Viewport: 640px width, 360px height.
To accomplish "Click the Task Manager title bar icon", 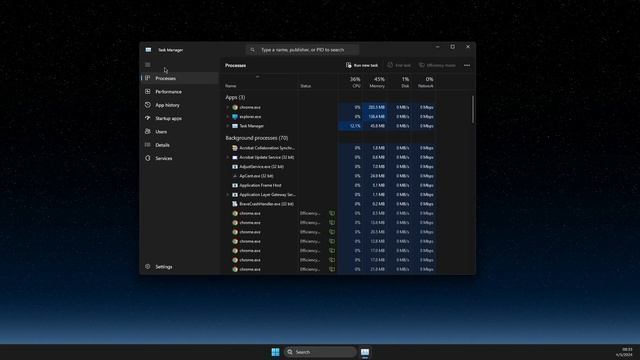I will click(148, 50).
